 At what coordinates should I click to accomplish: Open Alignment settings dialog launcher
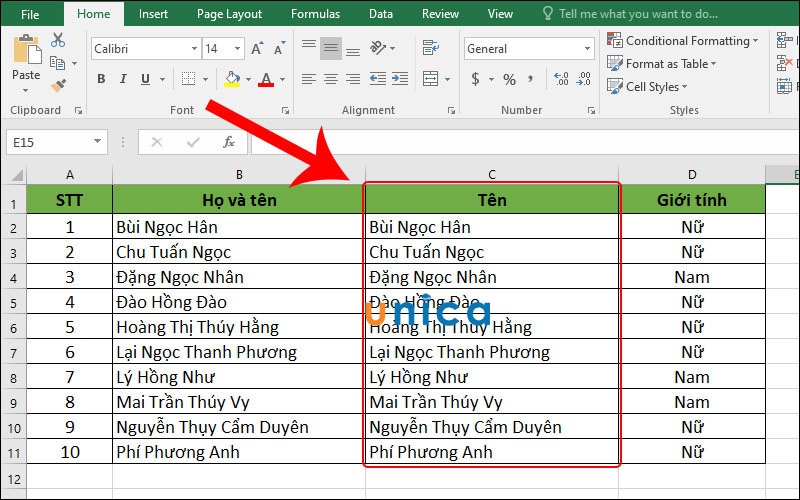click(x=451, y=110)
